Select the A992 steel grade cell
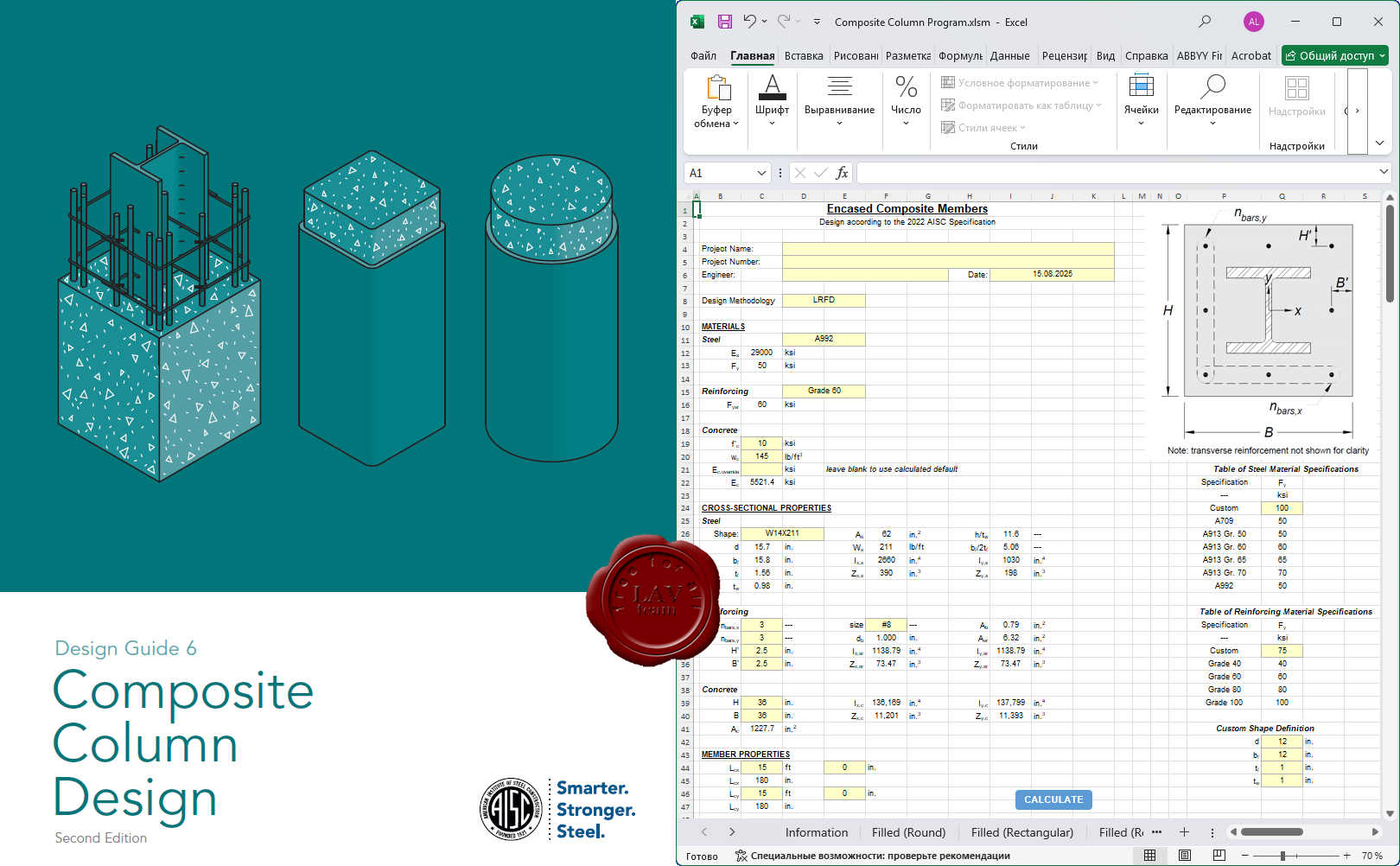1400x866 pixels. (824, 340)
